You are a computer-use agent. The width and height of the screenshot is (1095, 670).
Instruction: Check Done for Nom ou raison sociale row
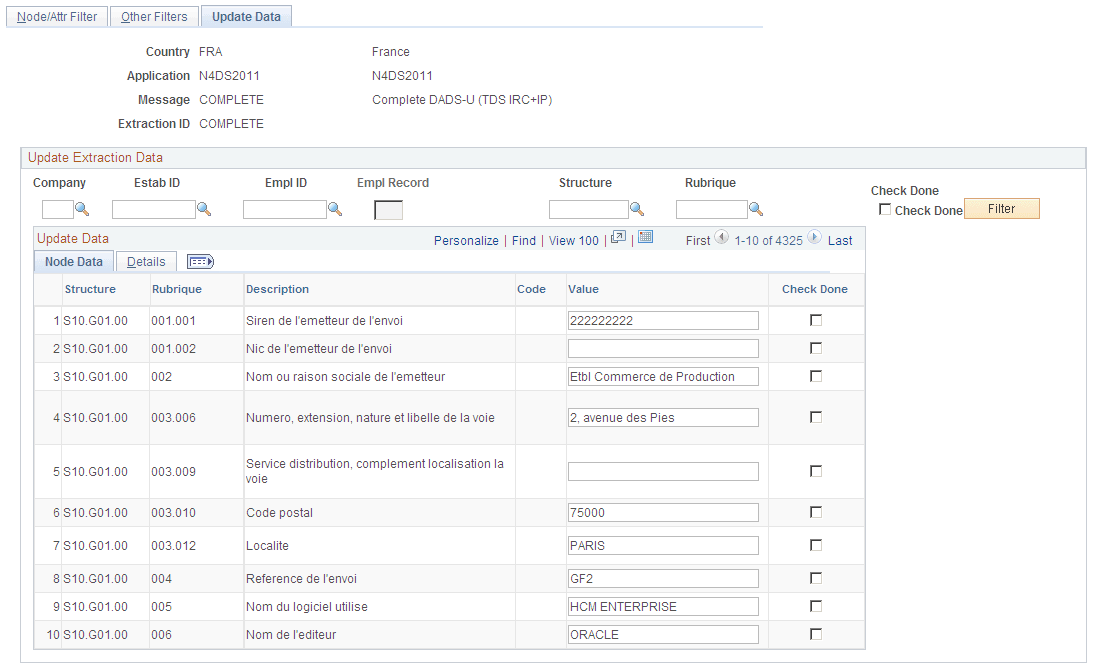[816, 376]
